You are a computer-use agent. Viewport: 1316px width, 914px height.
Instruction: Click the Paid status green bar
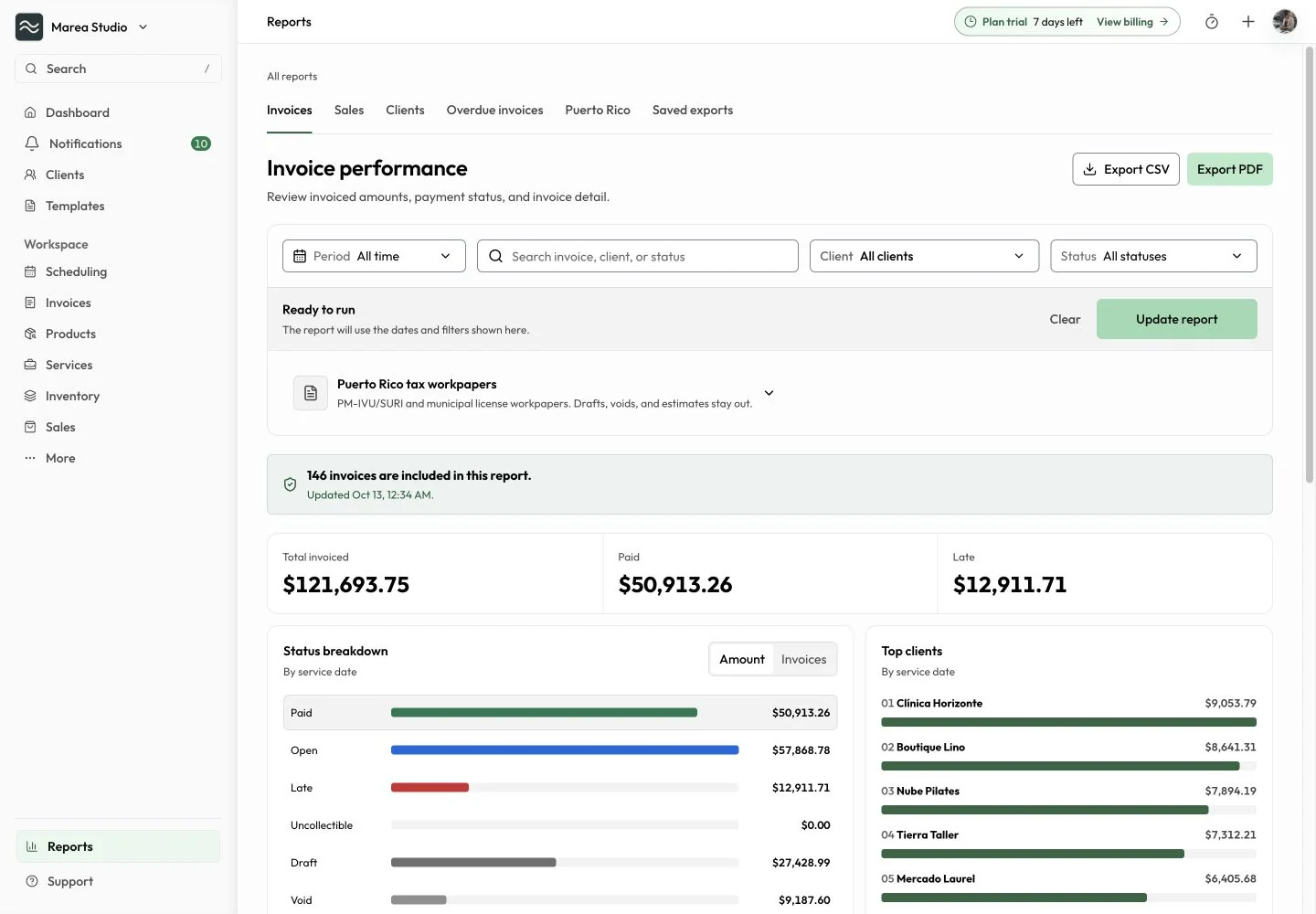coord(544,713)
